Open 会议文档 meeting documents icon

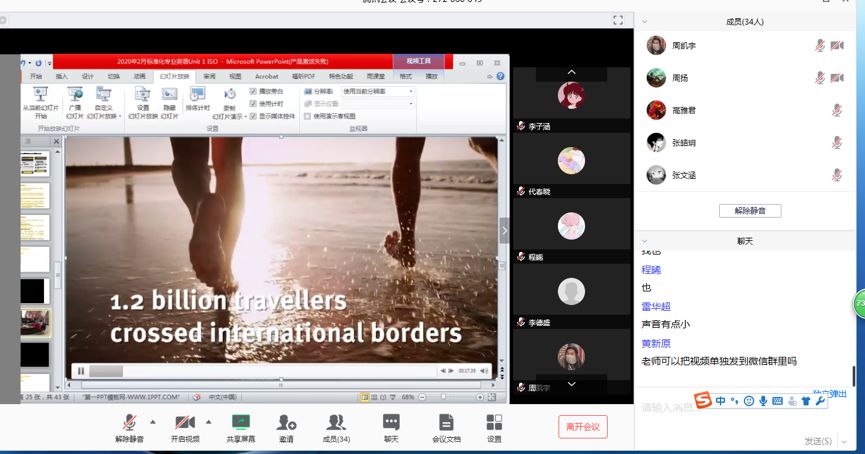point(446,422)
